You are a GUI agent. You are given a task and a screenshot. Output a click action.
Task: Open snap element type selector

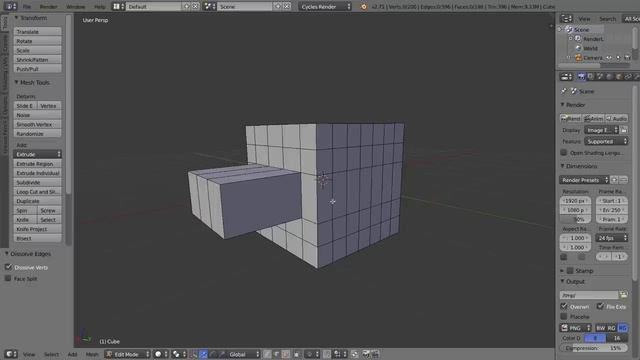(340, 354)
